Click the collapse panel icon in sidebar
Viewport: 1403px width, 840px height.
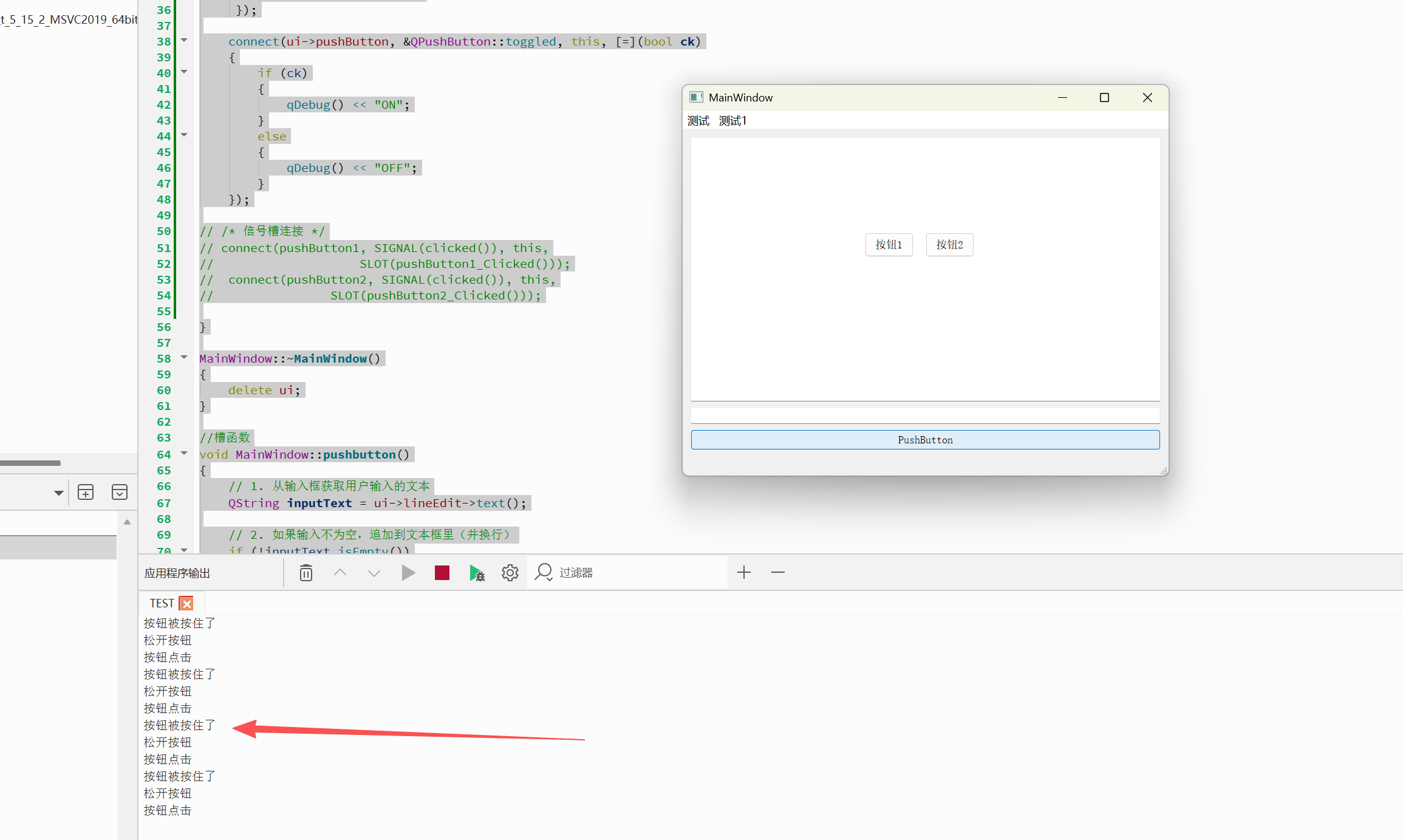pyautogui.click(x=120, y=492)
